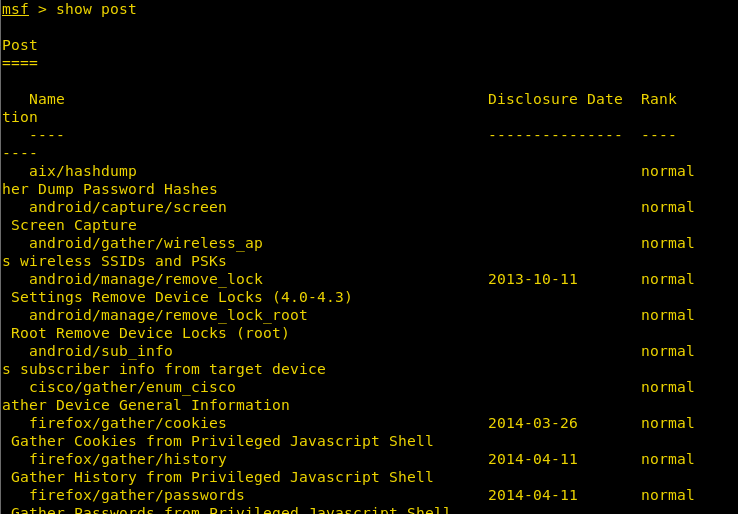This screenshot has height=514, width=738.
Task: Click the 'Rank' column header
Action: 659,99
